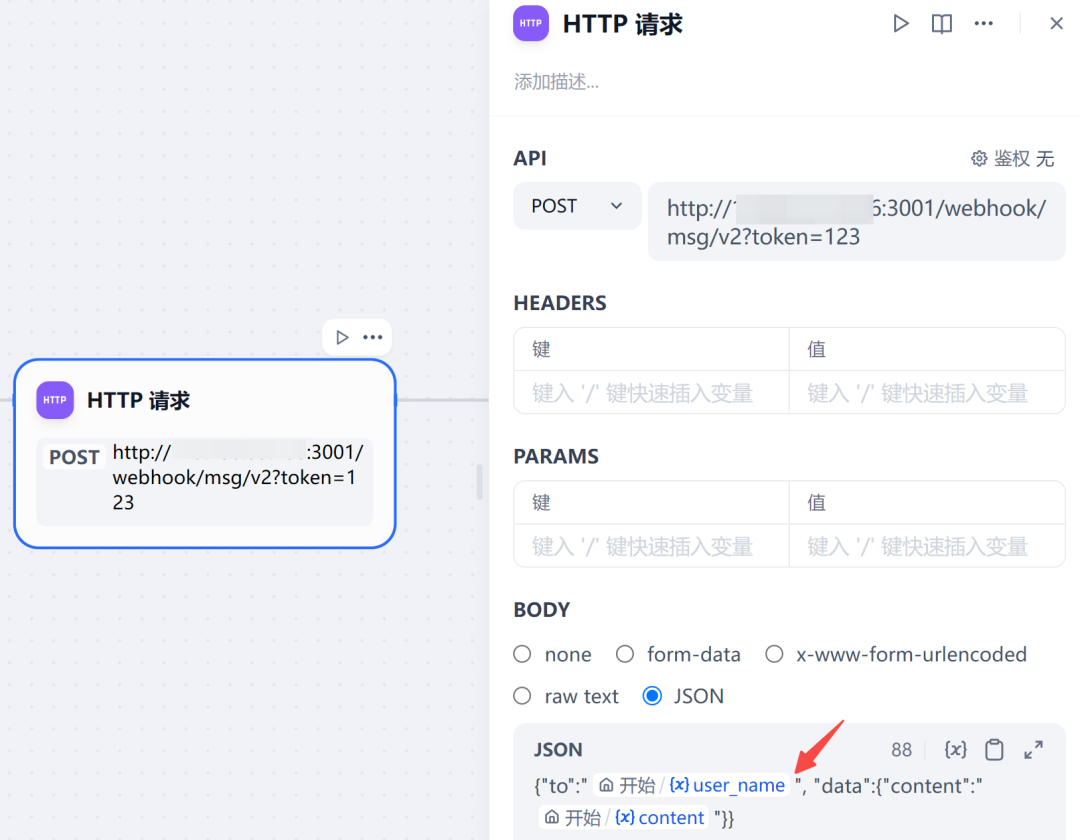1080x840 pixels.
Task: Open panel more options ellipsis
Action: coord(984,24)
